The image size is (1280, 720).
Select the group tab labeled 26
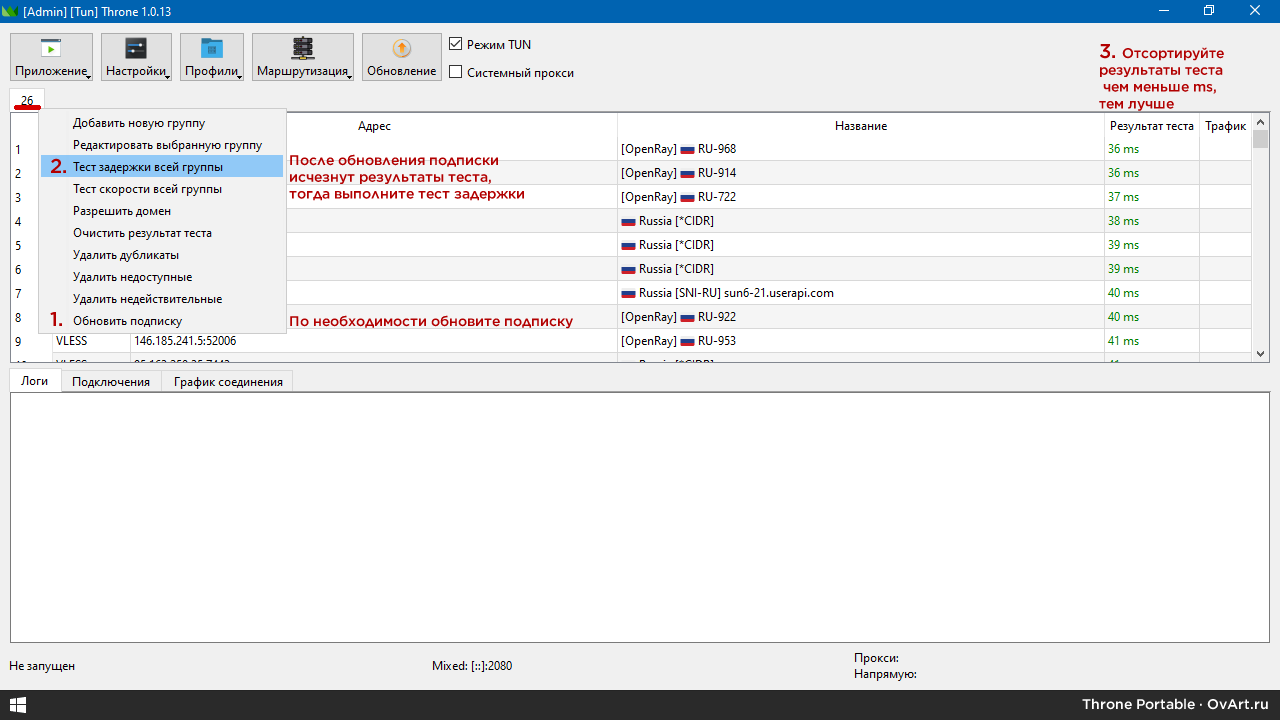(x=27, y=100)
